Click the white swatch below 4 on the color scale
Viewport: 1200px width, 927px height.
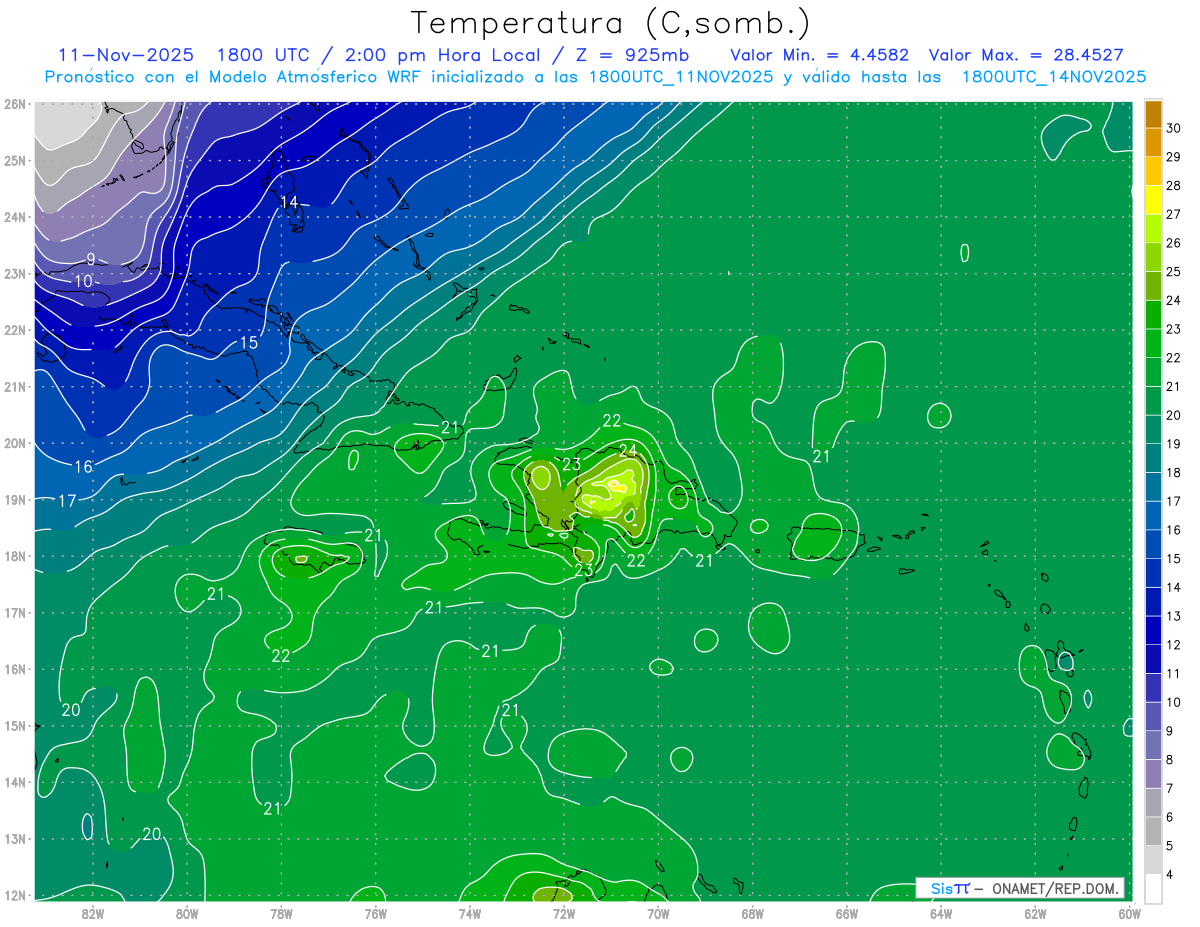[x=1153, y=888]
